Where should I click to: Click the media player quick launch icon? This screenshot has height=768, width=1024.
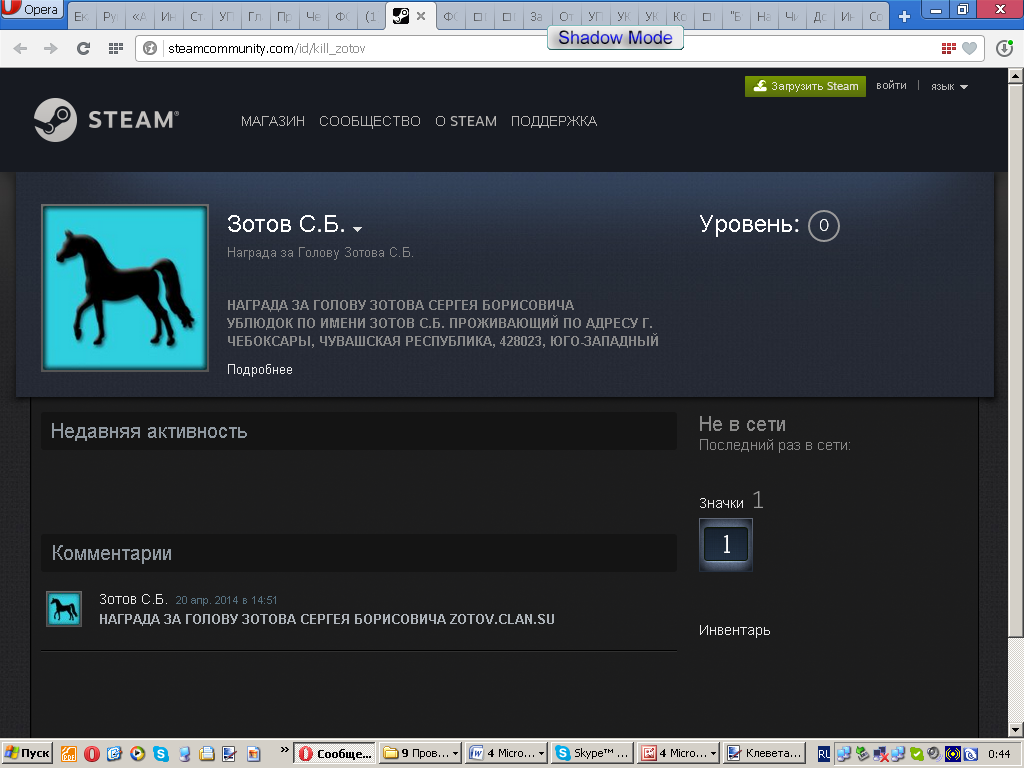point(137,754)
